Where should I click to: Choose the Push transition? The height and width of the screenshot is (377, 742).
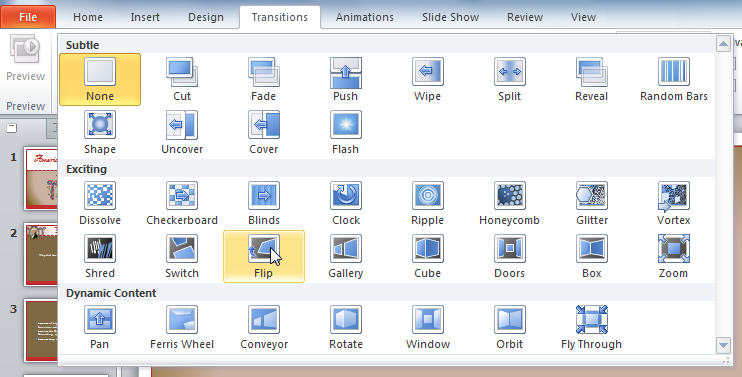[345, 79]
